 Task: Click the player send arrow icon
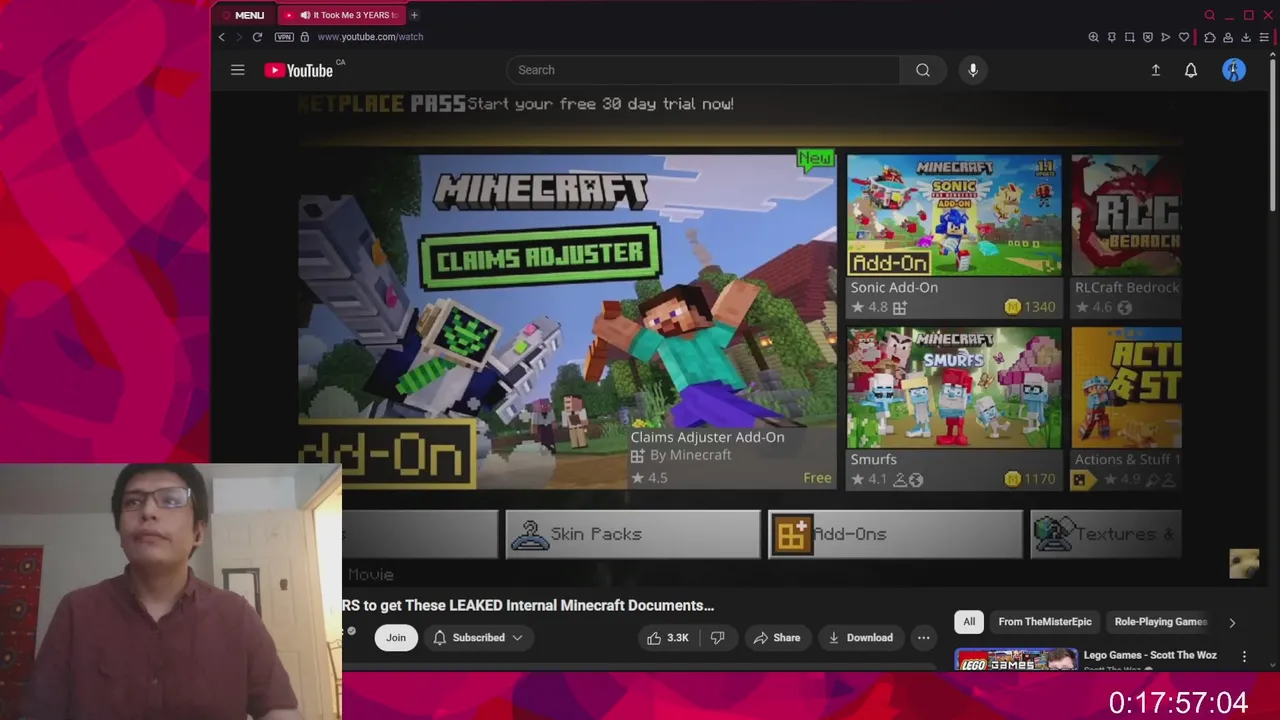[x=1165, y=37]
